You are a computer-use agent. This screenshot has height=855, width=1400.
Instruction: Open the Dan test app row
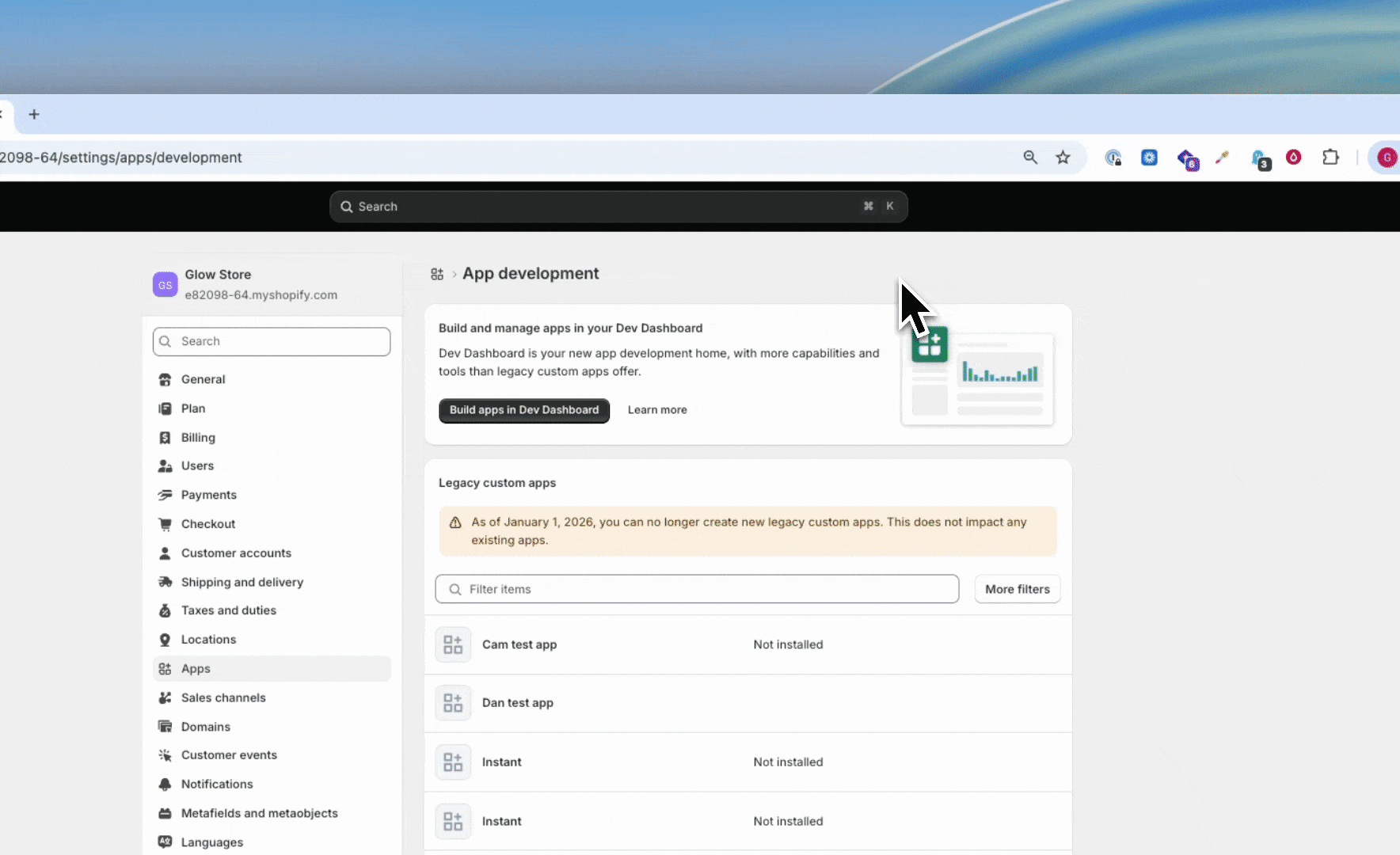[748, 703]
